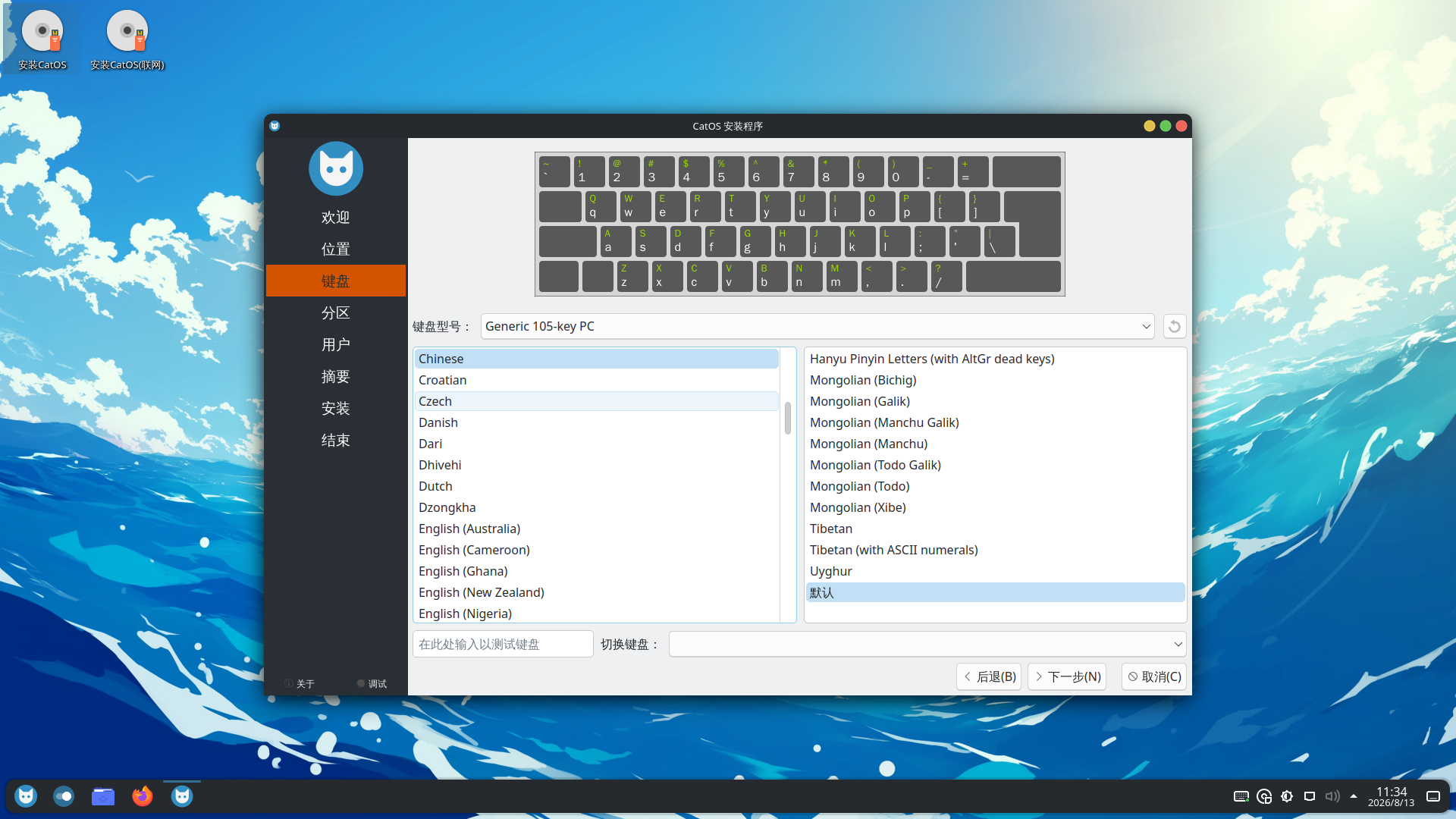1456x819 pixels.
Task: Select Tibetan (with ASCII numerals) variant
Action: click(995, 550)
